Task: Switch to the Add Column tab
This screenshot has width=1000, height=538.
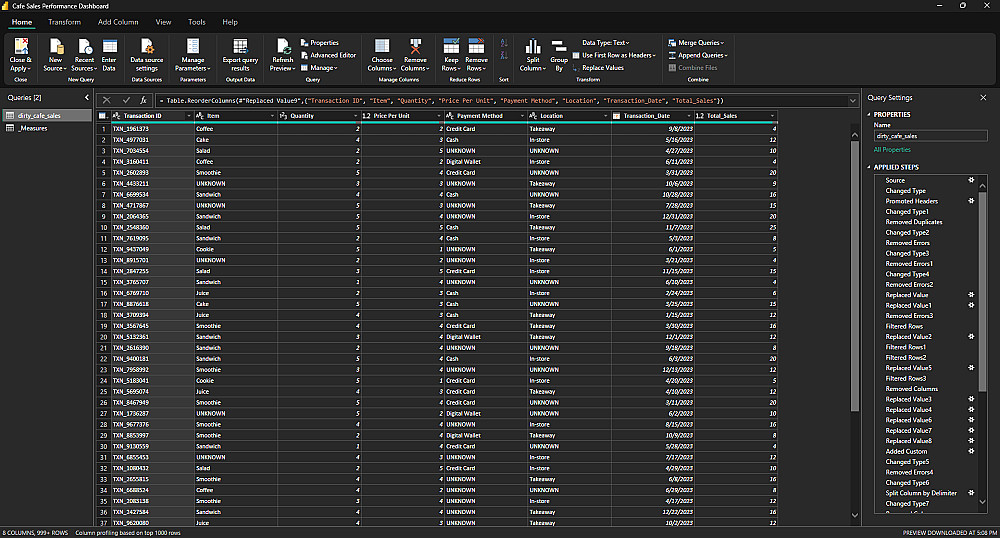Action: click(x=118, y=21)
